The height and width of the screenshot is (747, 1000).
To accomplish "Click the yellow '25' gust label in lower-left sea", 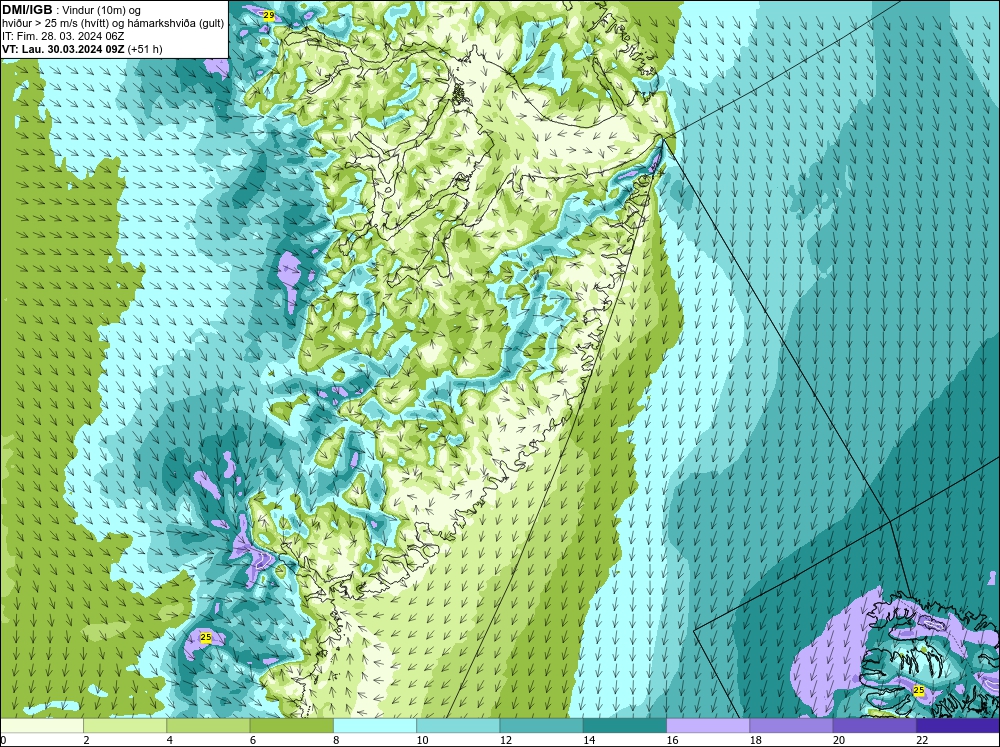I will click(205, 637).
